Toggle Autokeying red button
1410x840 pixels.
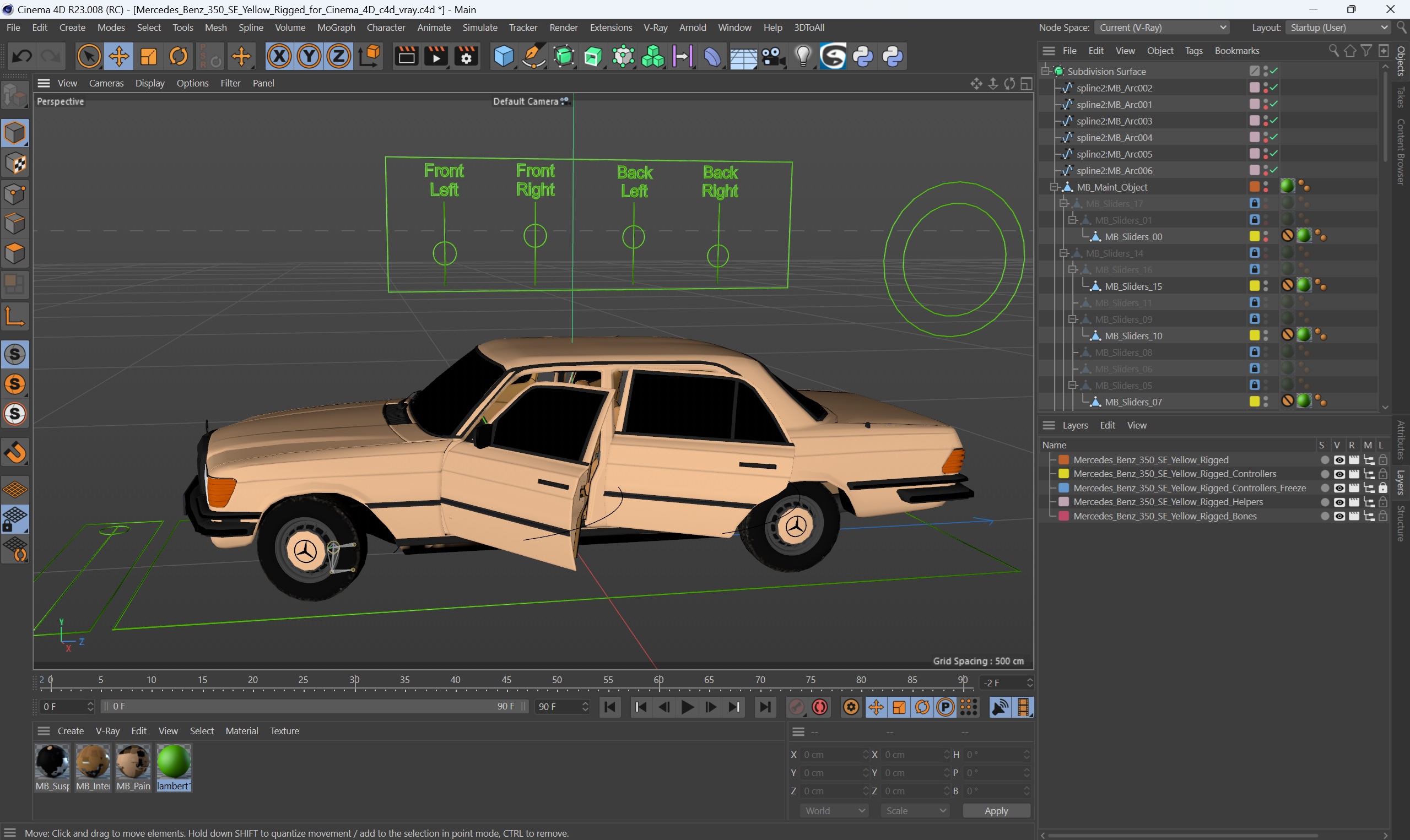pyautogui.click(x=820, y=707)
